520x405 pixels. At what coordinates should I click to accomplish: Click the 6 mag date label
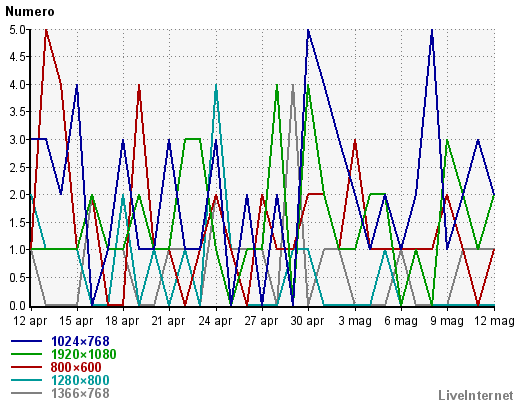pos(401,321)
